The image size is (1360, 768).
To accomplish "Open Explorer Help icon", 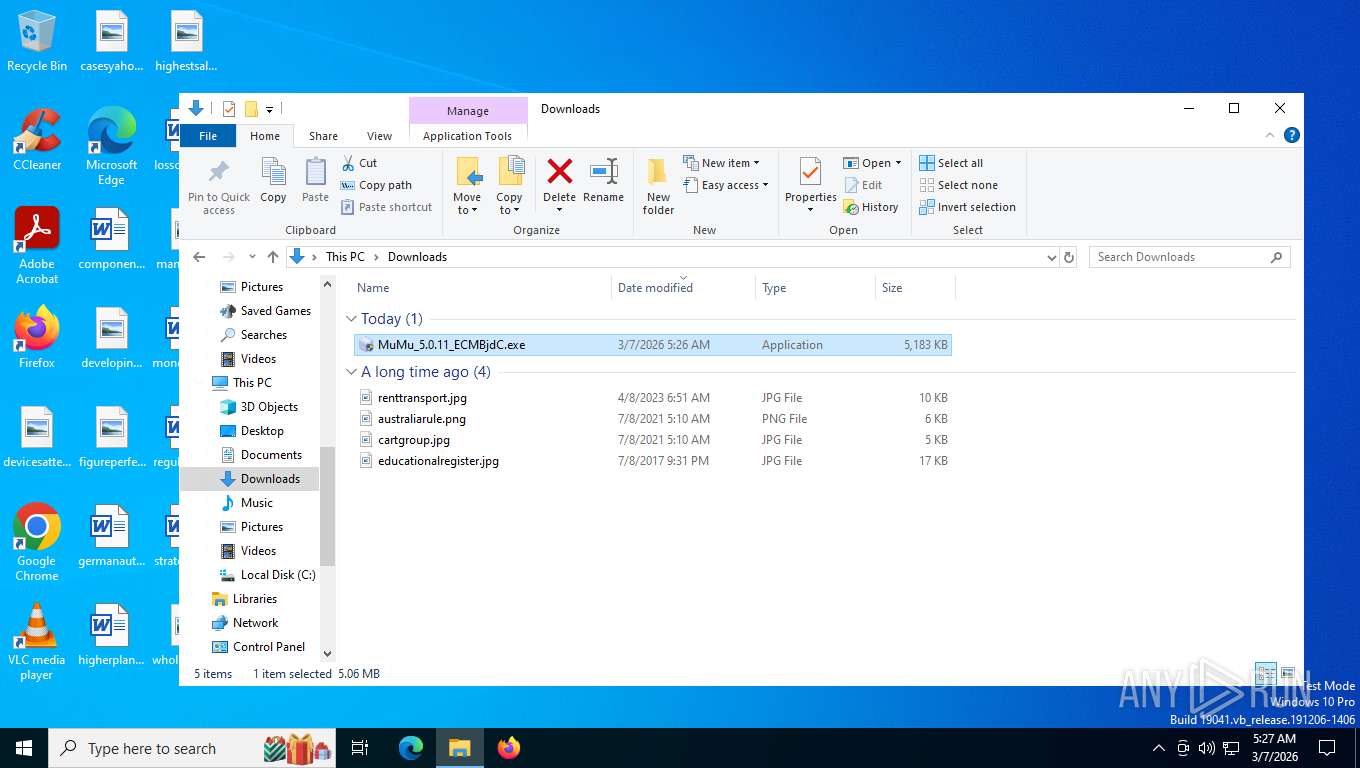I will pyautogui.click(x=1291, y=135).
